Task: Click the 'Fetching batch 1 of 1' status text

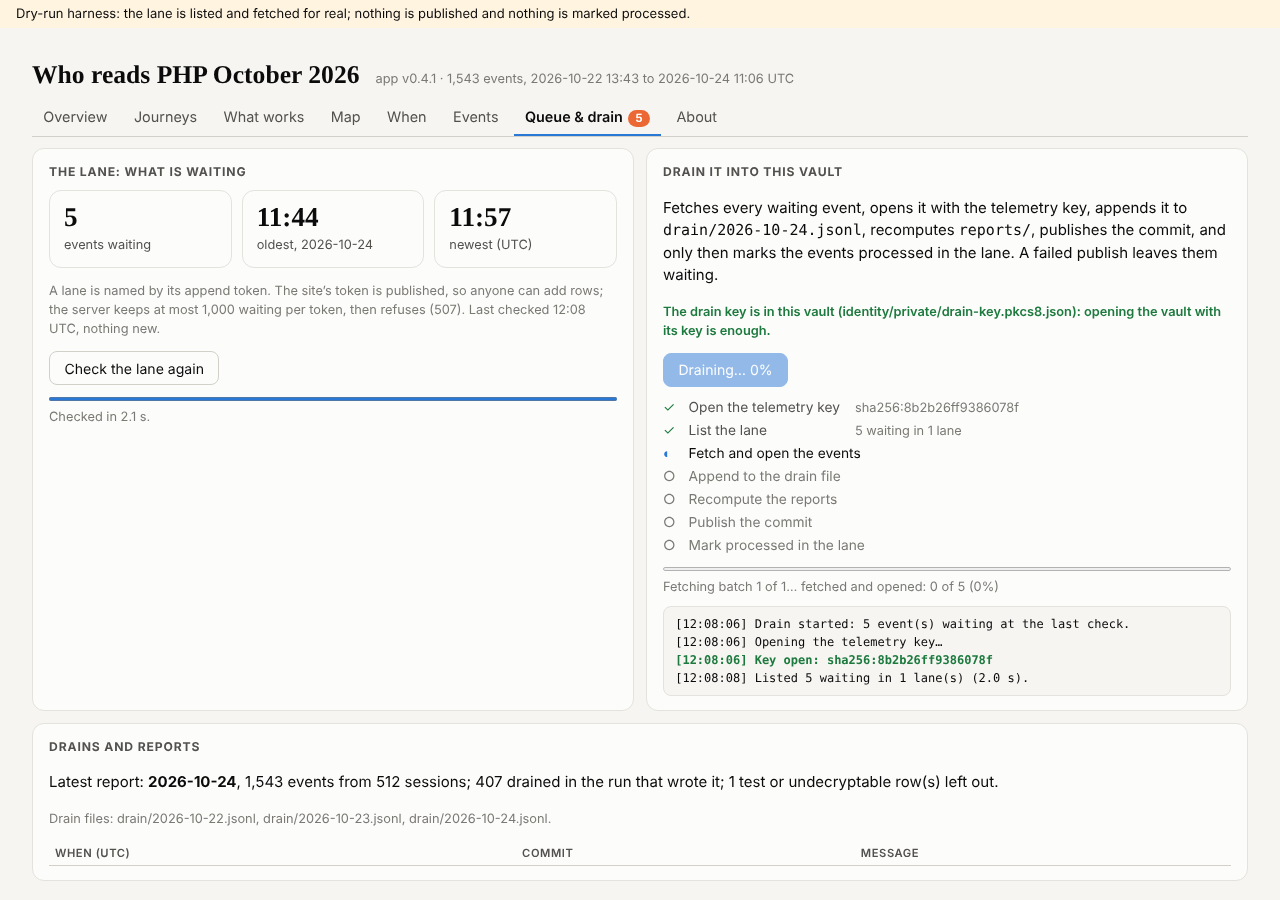Action: coord(831,586)
